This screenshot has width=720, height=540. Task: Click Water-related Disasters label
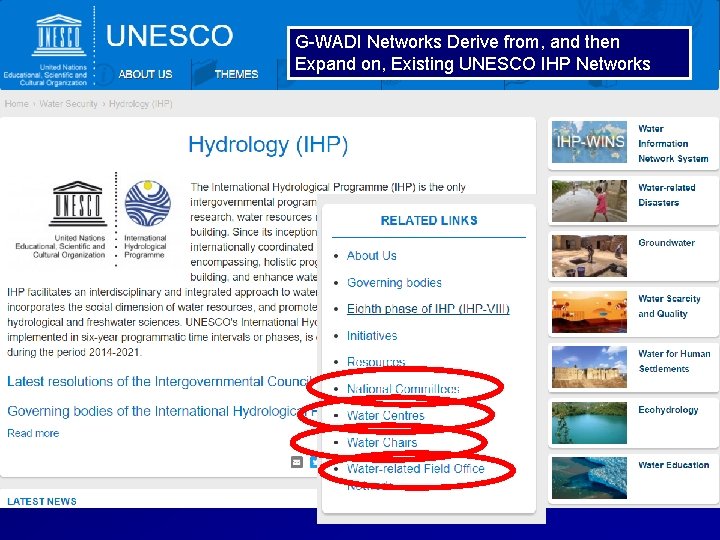click(x=667, y=195)
